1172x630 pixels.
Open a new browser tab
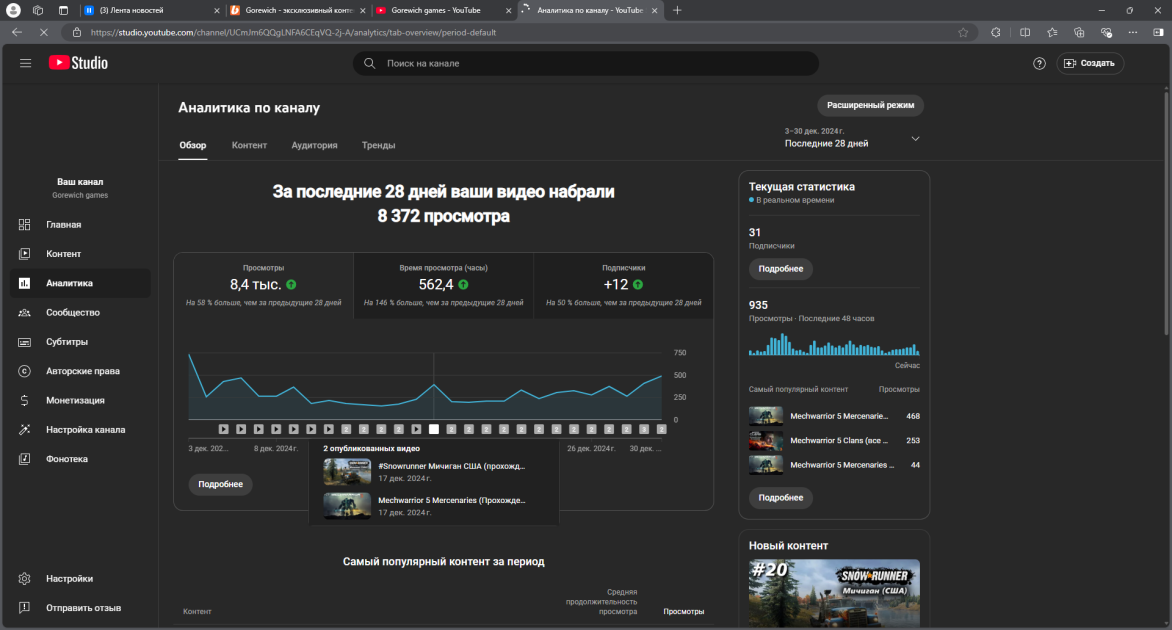677,10
